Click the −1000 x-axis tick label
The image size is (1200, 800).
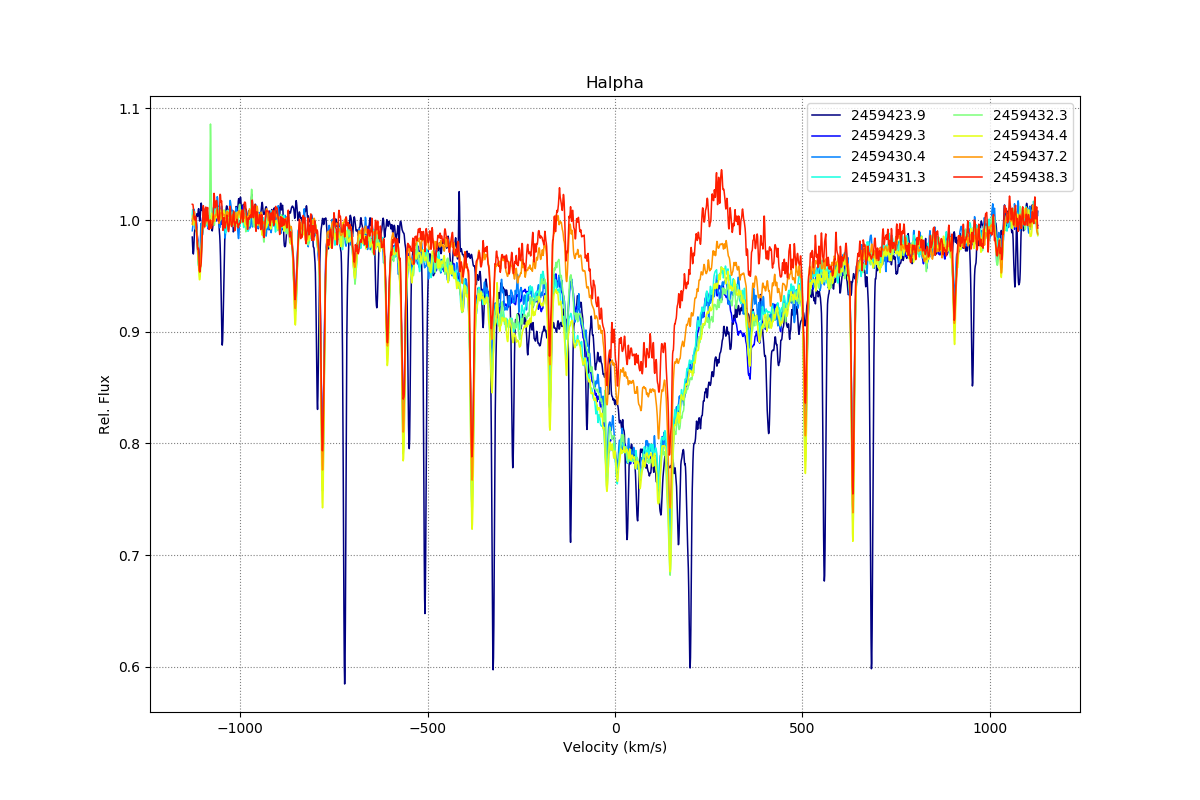tap(240, 729)
